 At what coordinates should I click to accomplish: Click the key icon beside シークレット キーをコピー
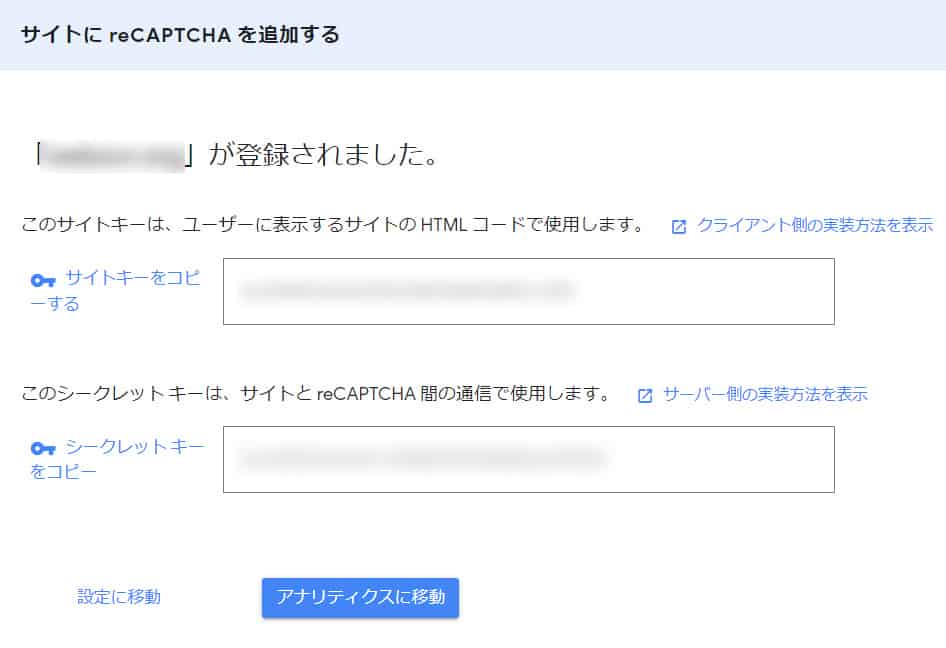point(44,448)
